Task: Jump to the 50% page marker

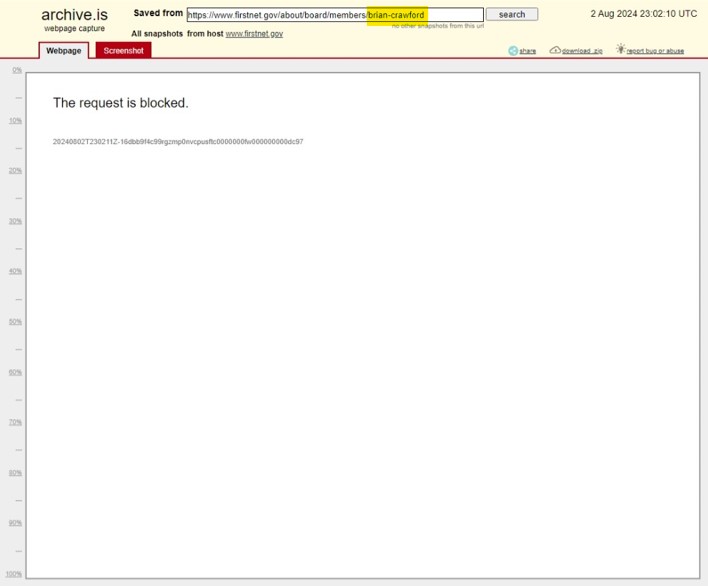Action: tap(15, 322)
